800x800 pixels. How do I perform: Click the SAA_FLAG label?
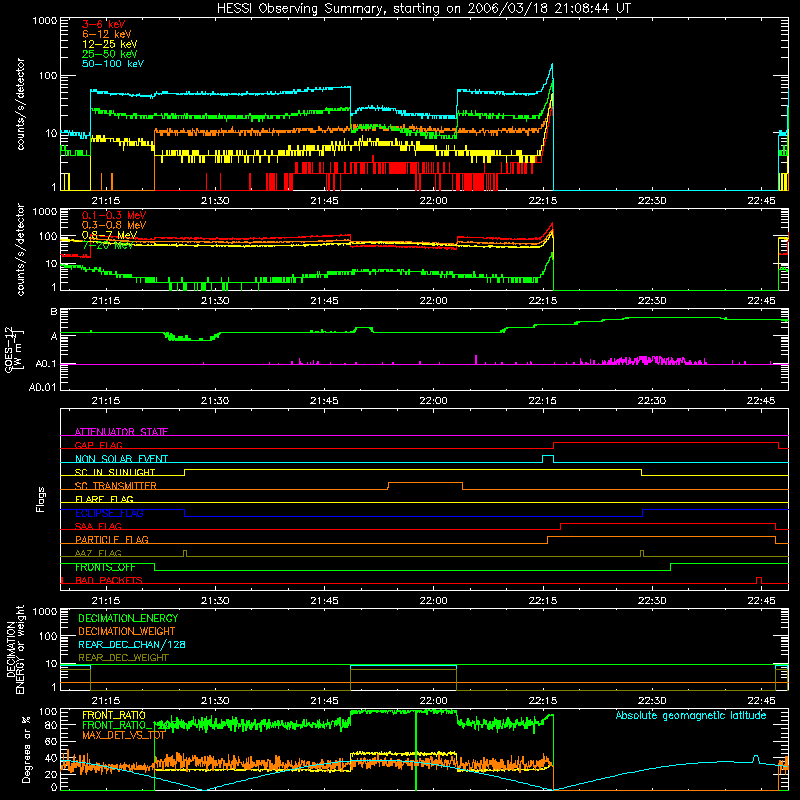[x=98, y=526]
